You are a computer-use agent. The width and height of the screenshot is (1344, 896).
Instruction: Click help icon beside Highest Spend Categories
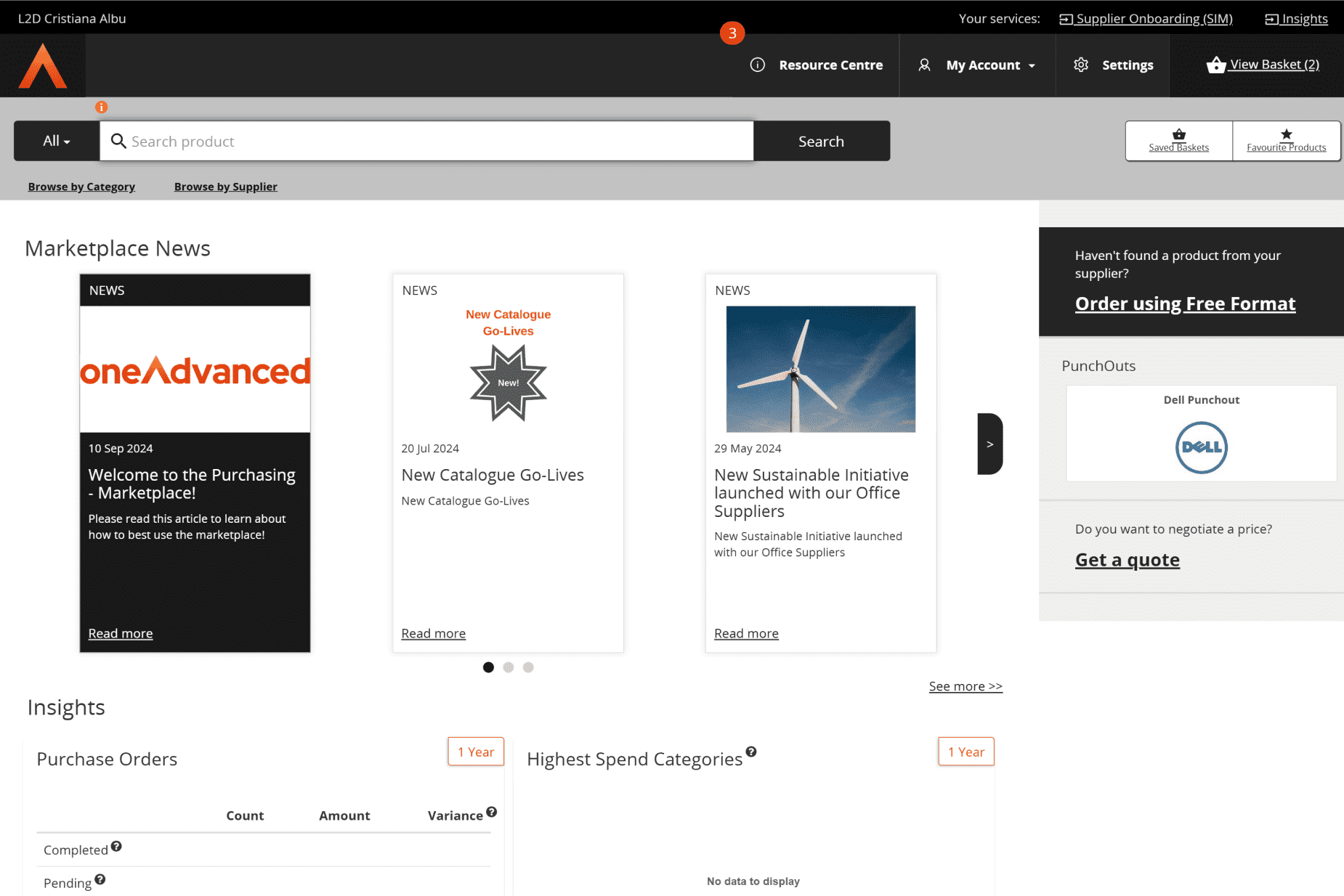coord(751,752)
